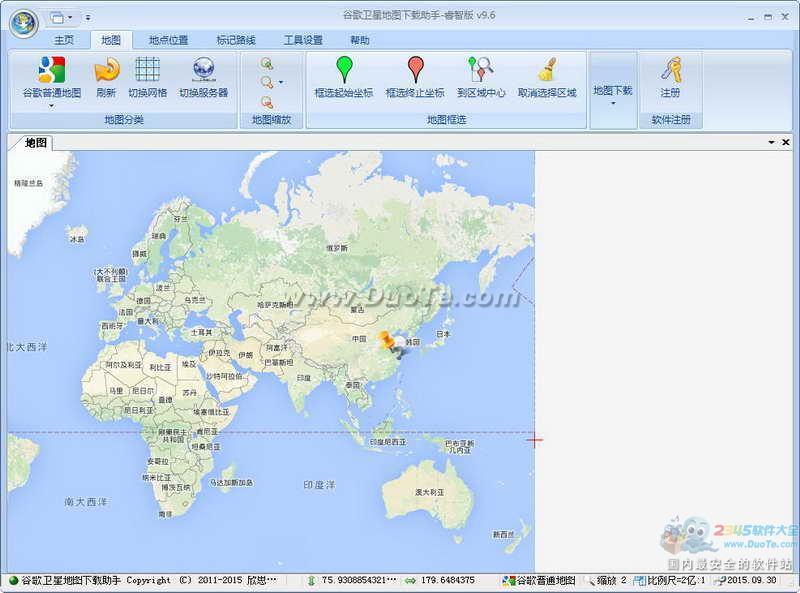Click the 印度尼西亚 label on the map
Viewport: 800px width, 593px height.
point(388,442)
